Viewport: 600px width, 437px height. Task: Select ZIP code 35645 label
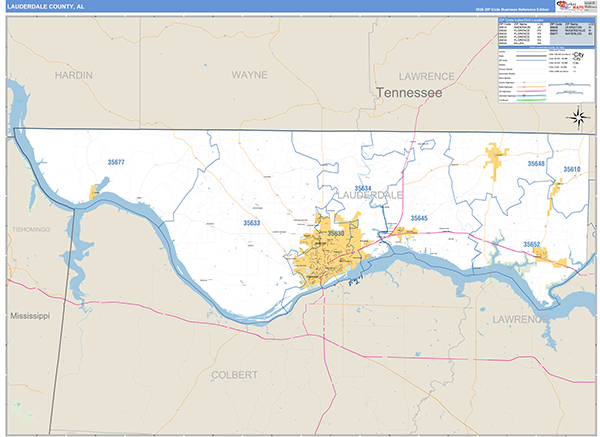click(418, 218)
